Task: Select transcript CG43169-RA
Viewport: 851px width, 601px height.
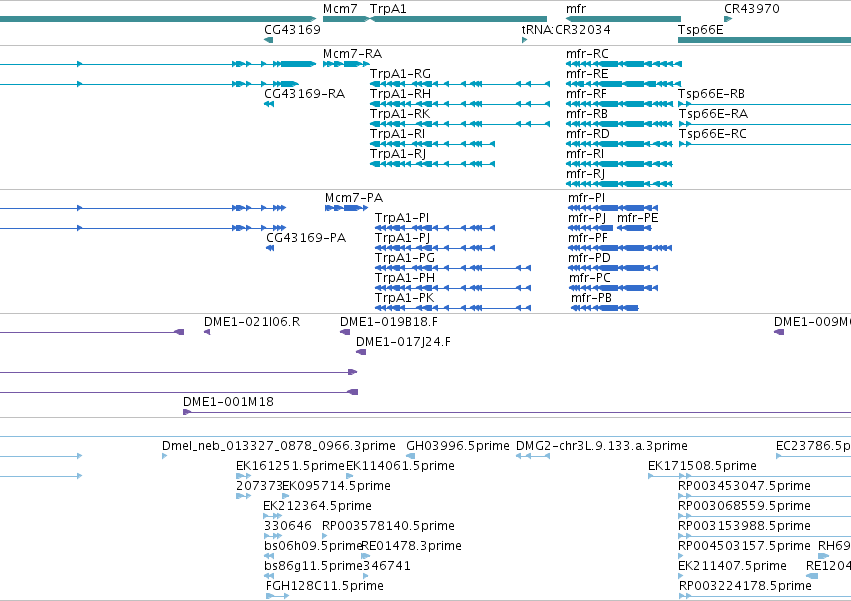Action: click(x=269, y=104)
